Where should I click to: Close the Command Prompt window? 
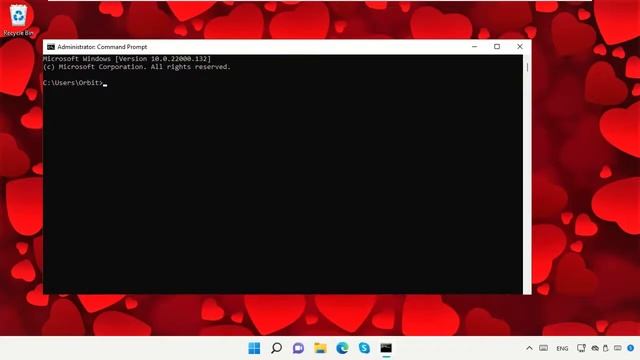click(x=520, y=47)
